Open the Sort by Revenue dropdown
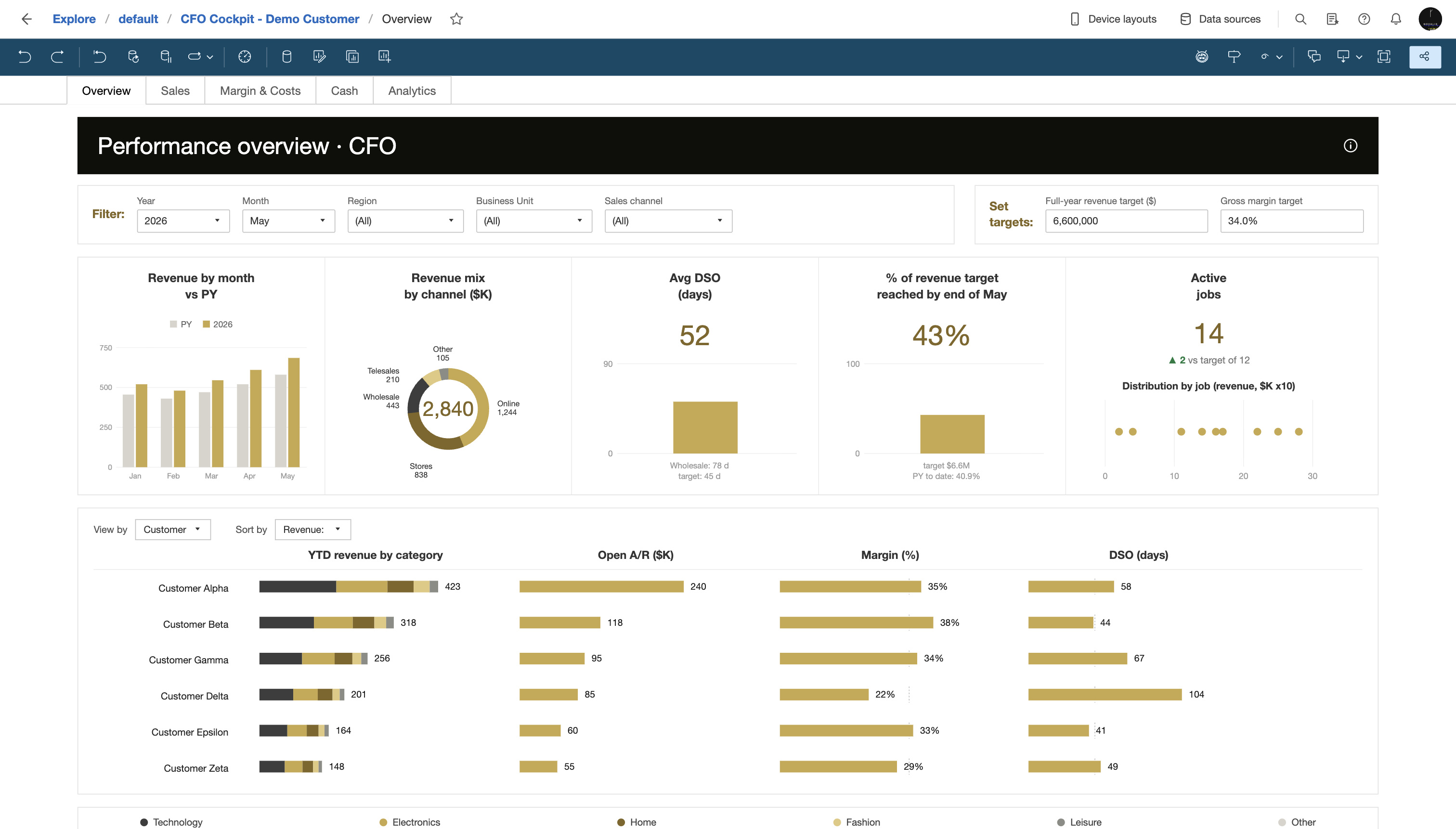Screen dimensions: 1456x829 (x=312, y=530)
